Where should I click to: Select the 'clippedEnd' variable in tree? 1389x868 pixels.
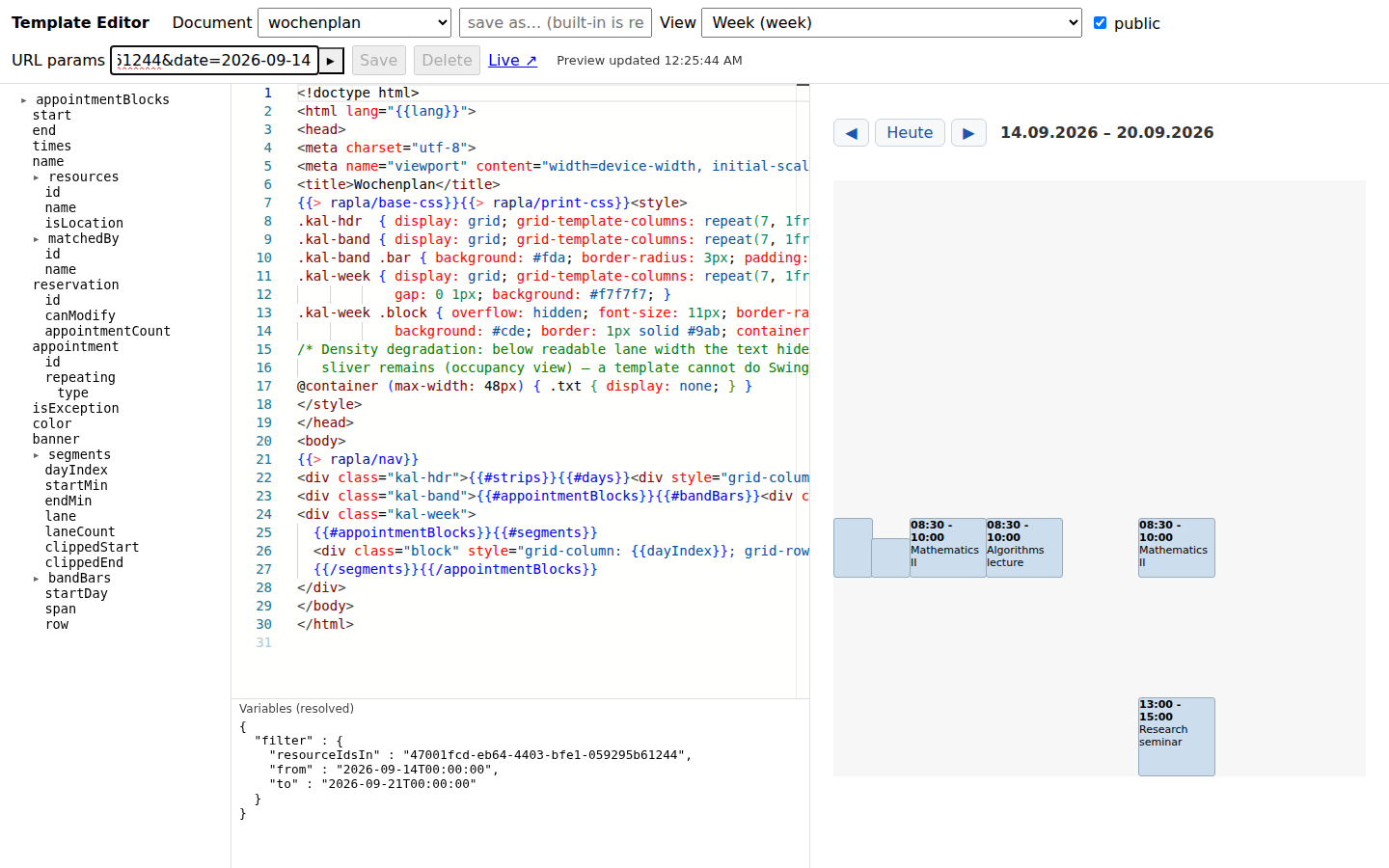tap(84, 563)
